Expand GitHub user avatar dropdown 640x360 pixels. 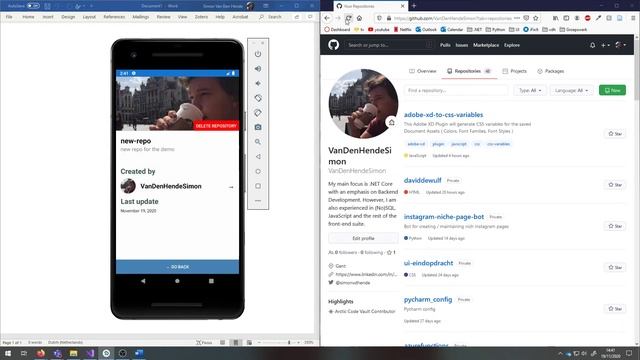point(620,45)
